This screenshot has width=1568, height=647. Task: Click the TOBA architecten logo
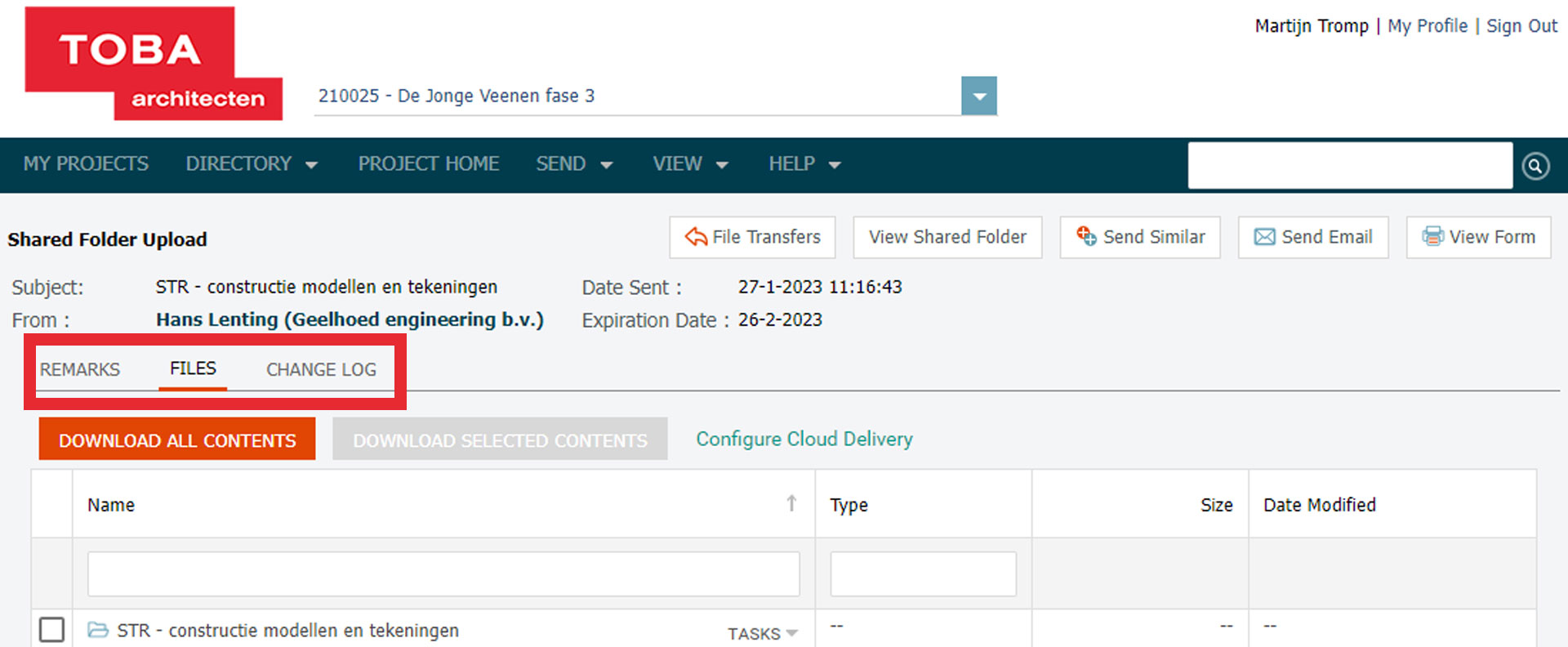click(x=154, y=65)
